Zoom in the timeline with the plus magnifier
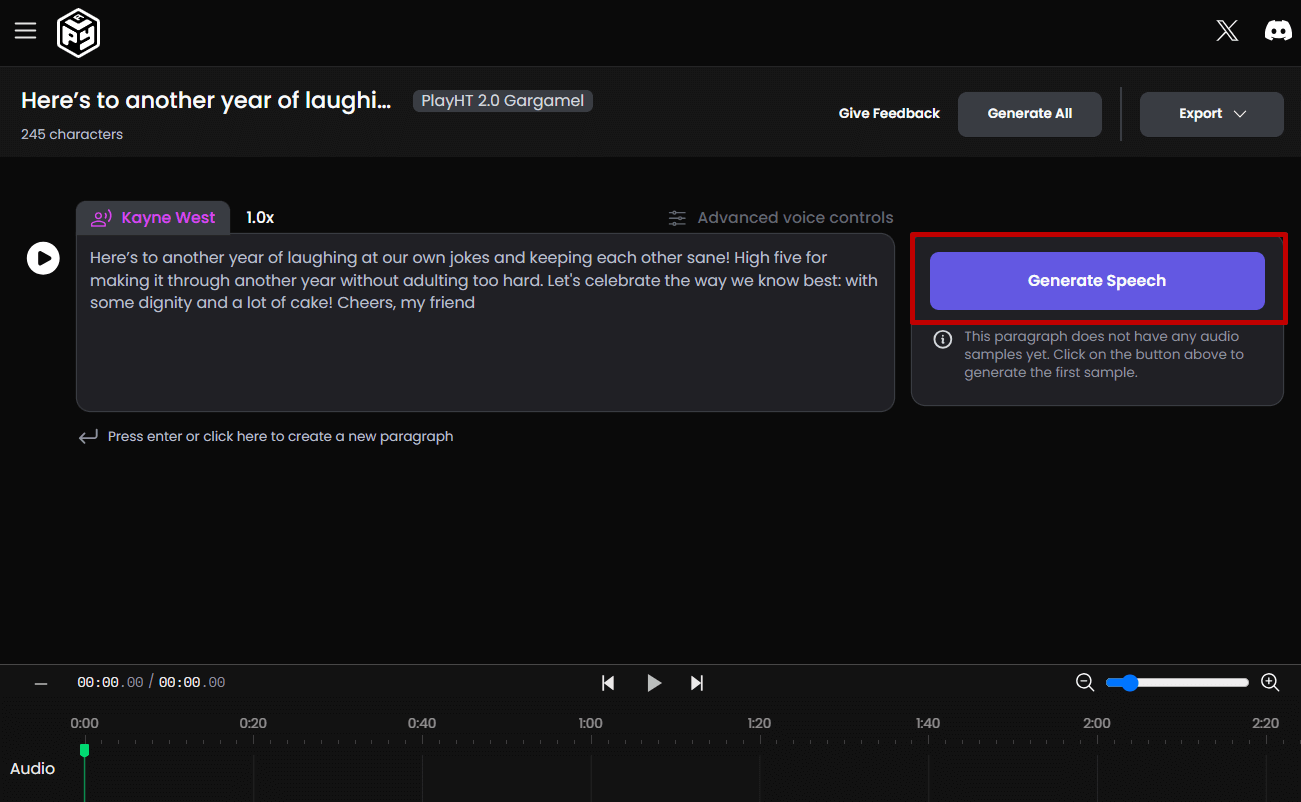The image size is (1301, 802). (x=1270, y=683)
